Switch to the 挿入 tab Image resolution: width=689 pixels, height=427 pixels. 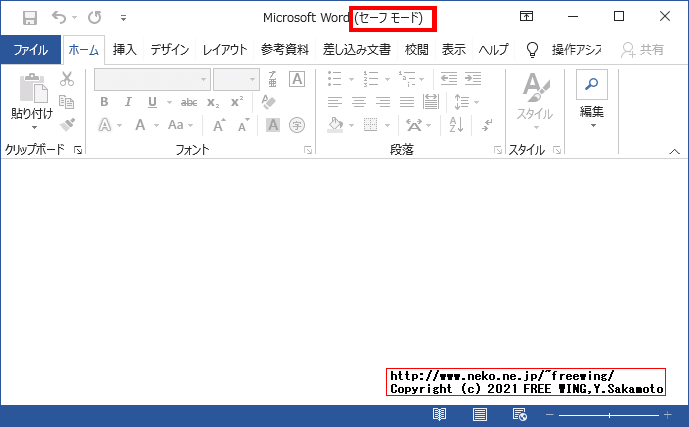click(x=124, y=50)
